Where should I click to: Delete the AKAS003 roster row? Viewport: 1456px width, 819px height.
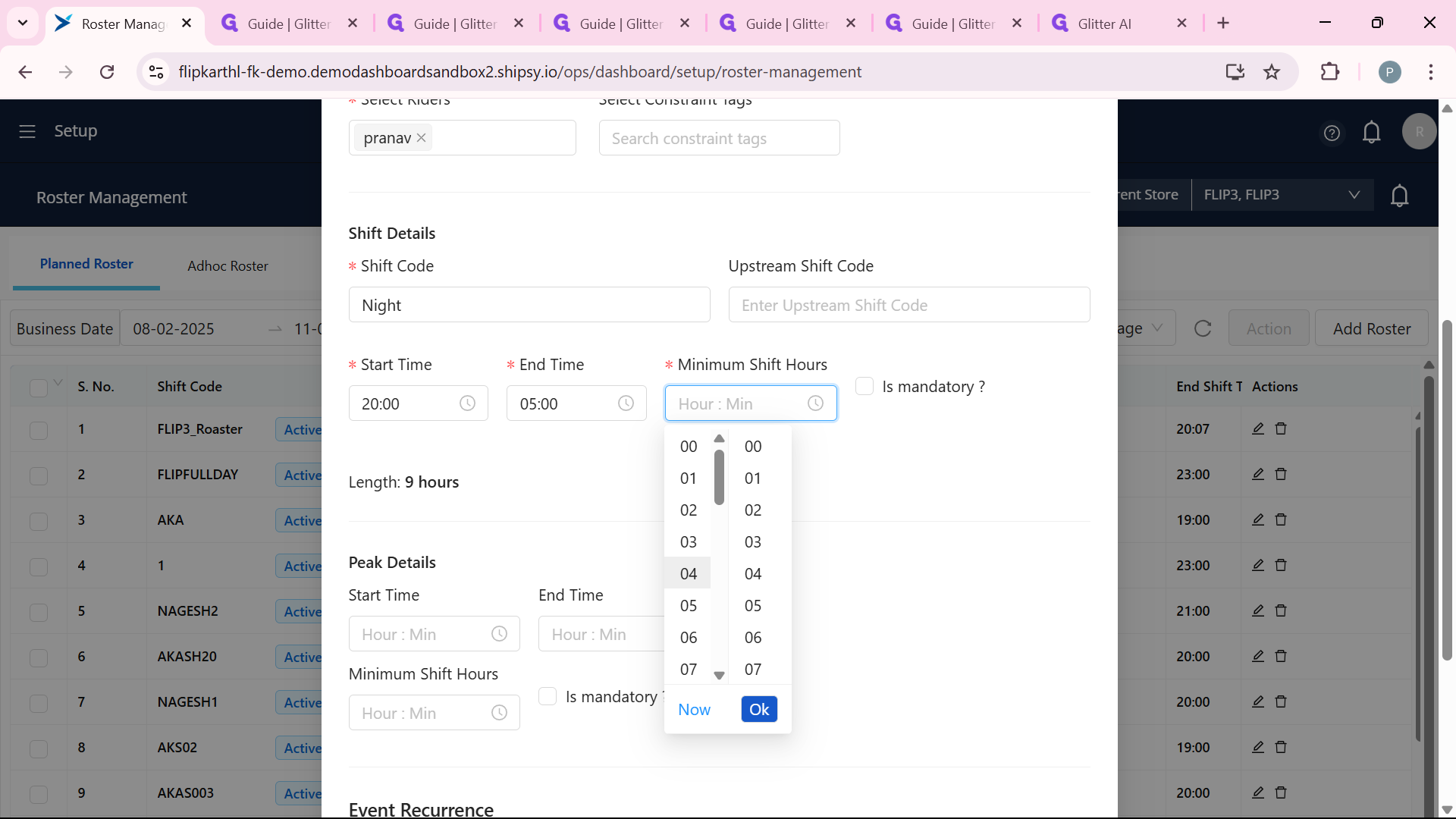[1281, 792]
